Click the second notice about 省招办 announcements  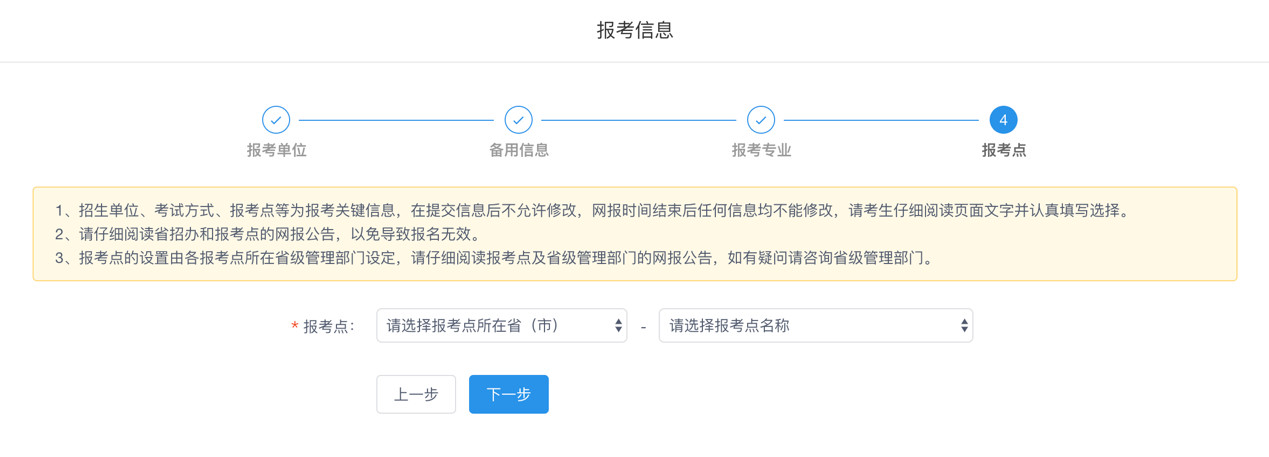[x=268, y=235]
